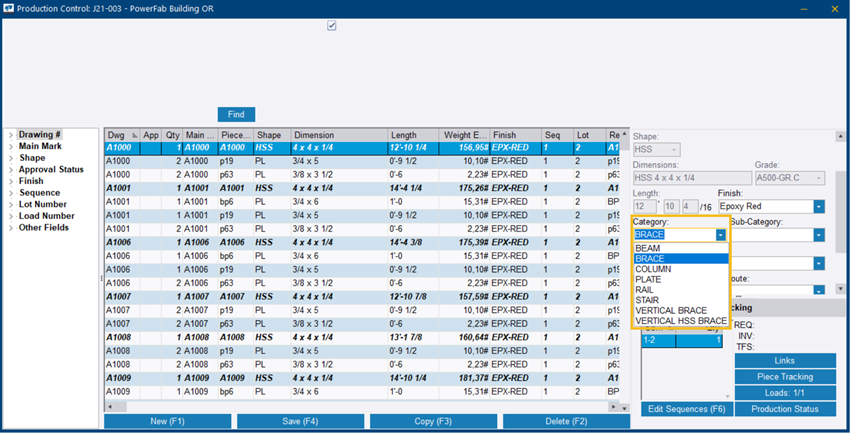Pick STAIR option from Category list

click(647, 300)
